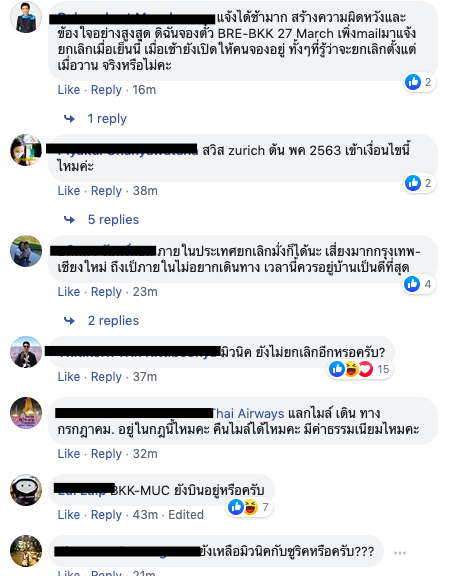Screen dimensions: 472x576
Task: Reply to the 32m old miles comment
Action: point(106,454)
